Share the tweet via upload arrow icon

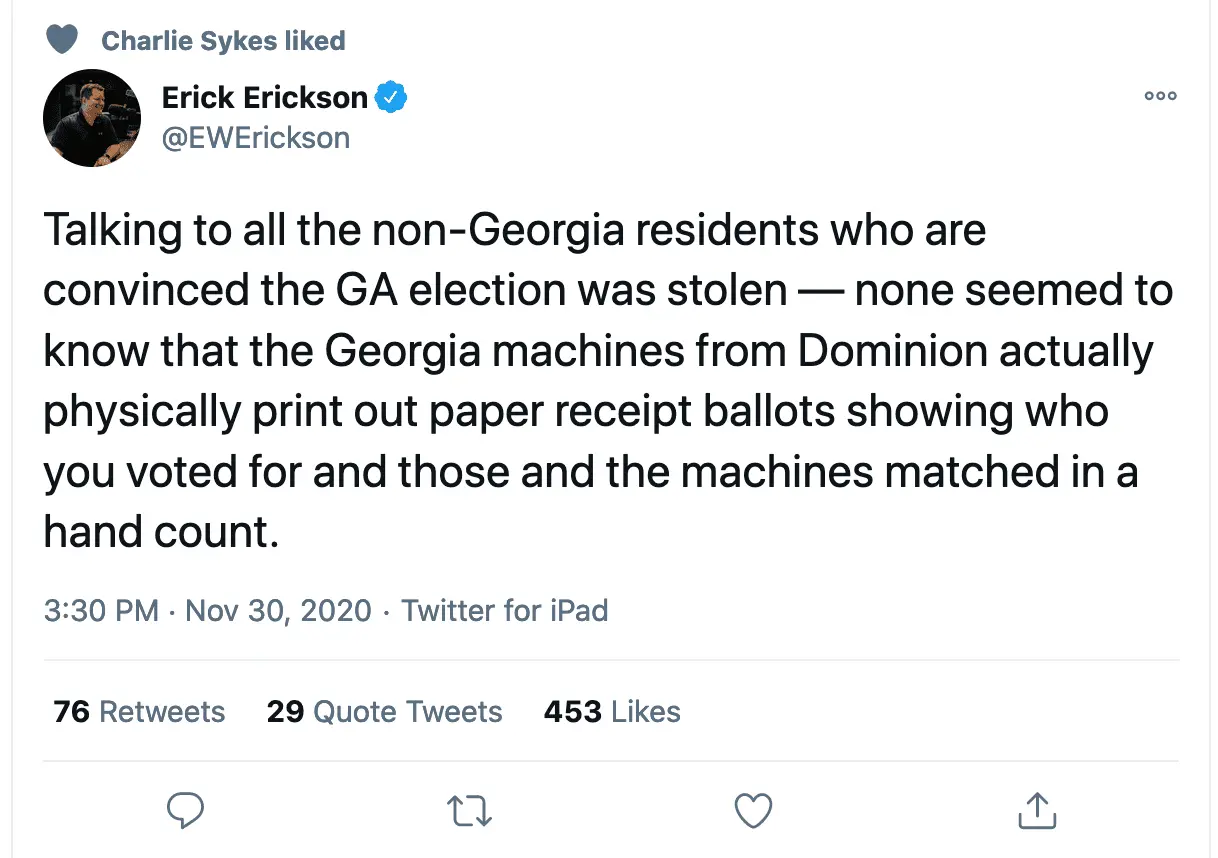pyautogui.click(x=1037, y=810)
